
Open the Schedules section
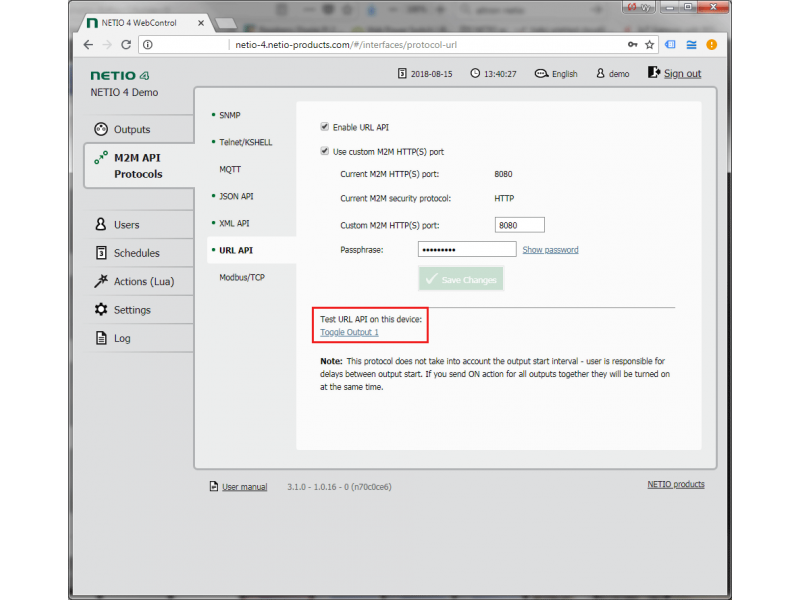tap(139, 253)
